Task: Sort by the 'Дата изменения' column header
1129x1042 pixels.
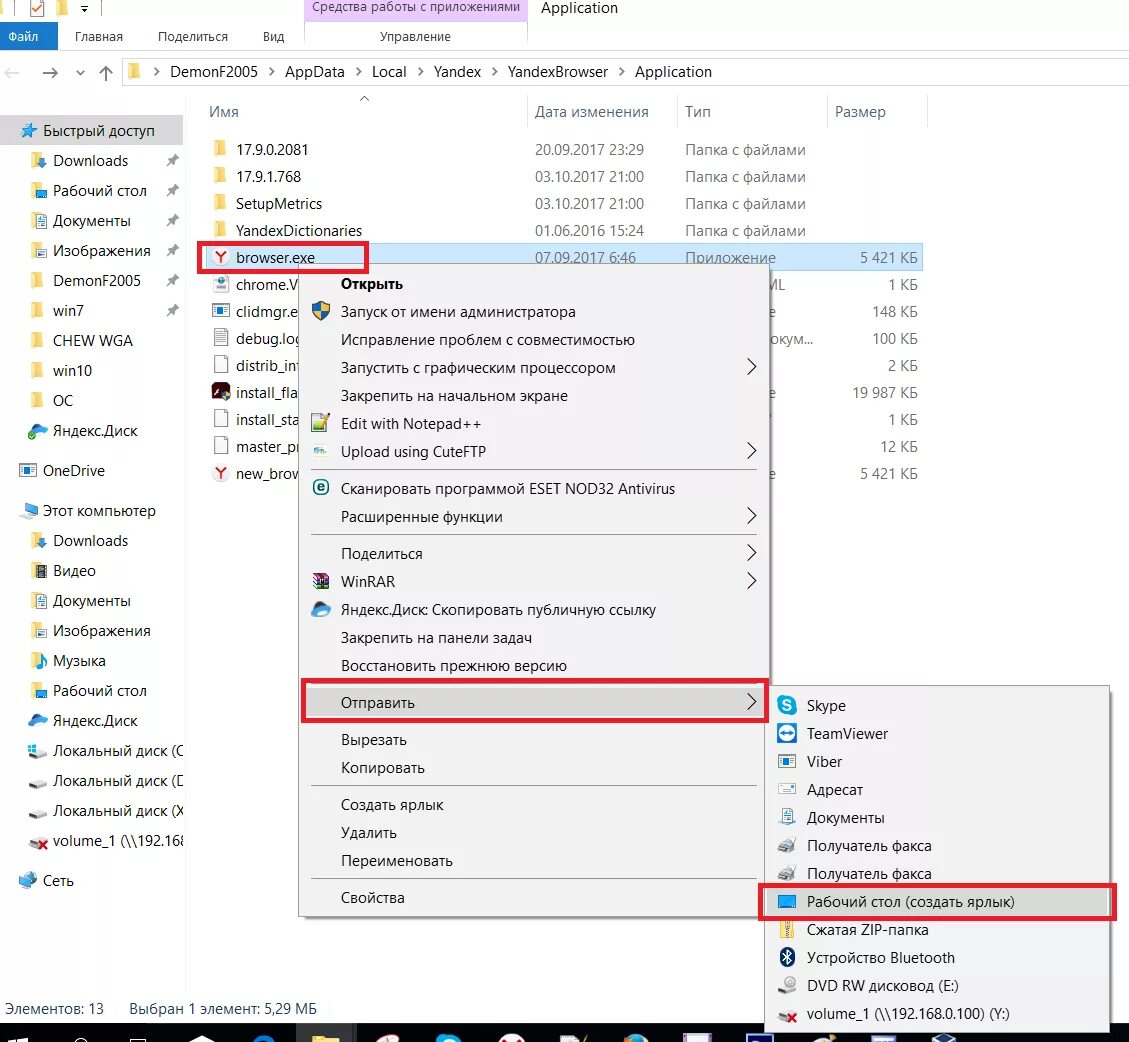Action: (x=591, y=112)
